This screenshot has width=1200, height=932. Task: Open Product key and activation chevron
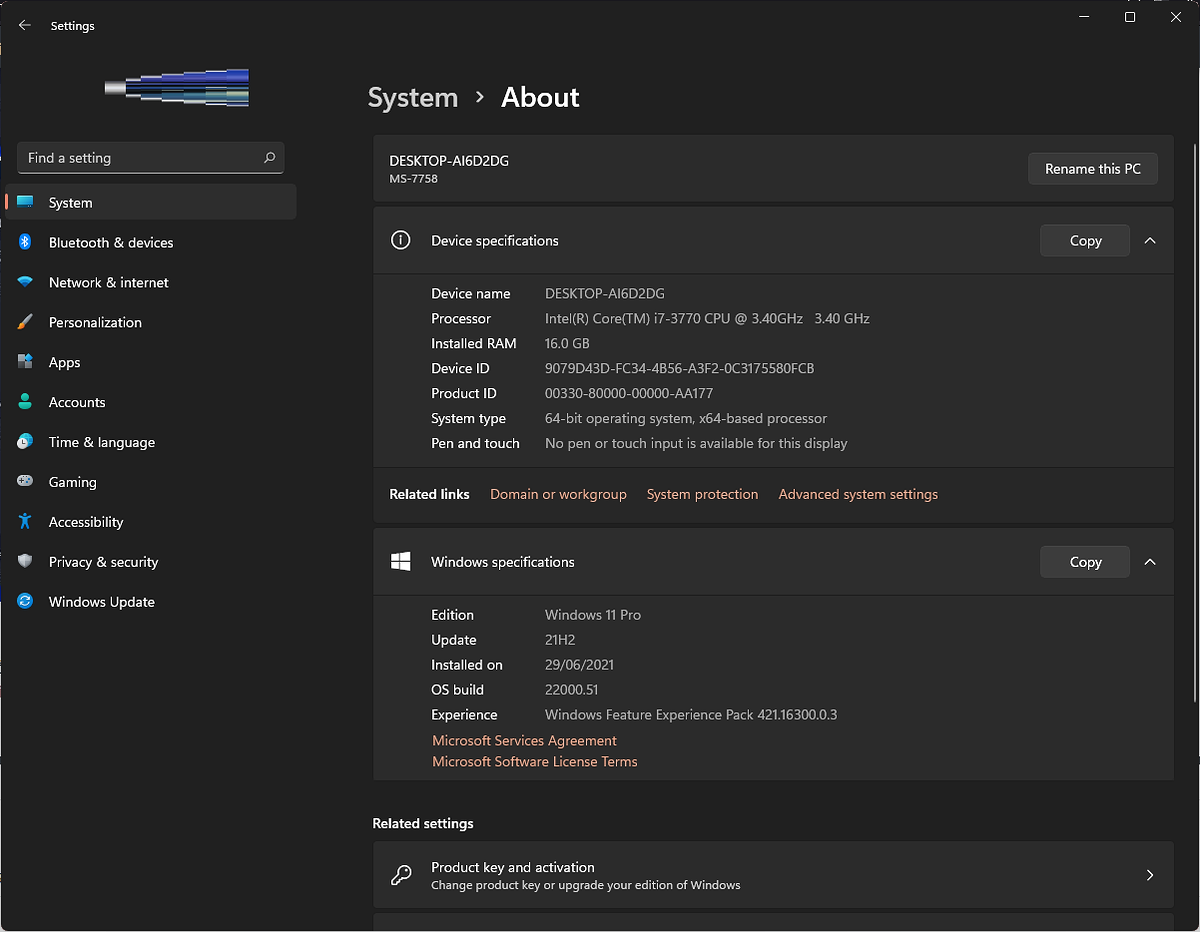1150,875
